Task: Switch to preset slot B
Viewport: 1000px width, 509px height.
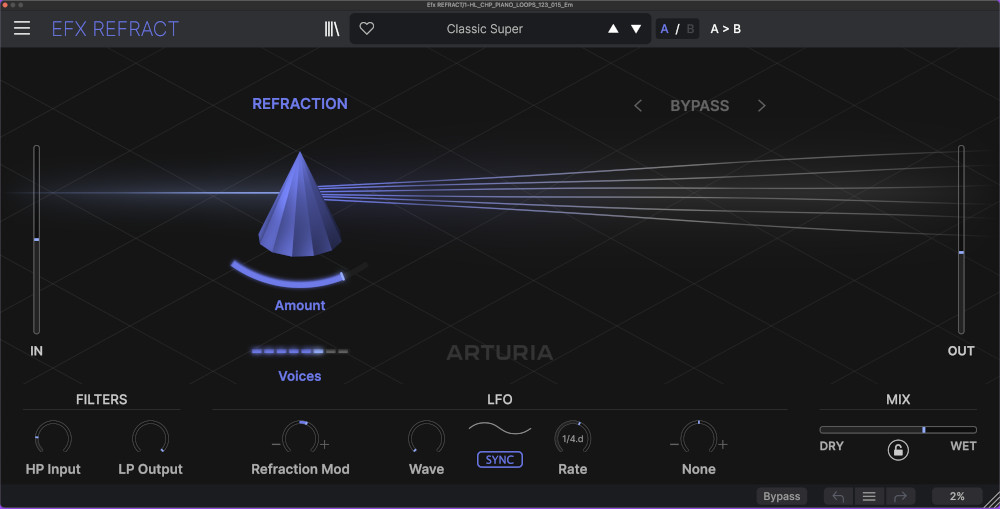Action: pos(690,29)
